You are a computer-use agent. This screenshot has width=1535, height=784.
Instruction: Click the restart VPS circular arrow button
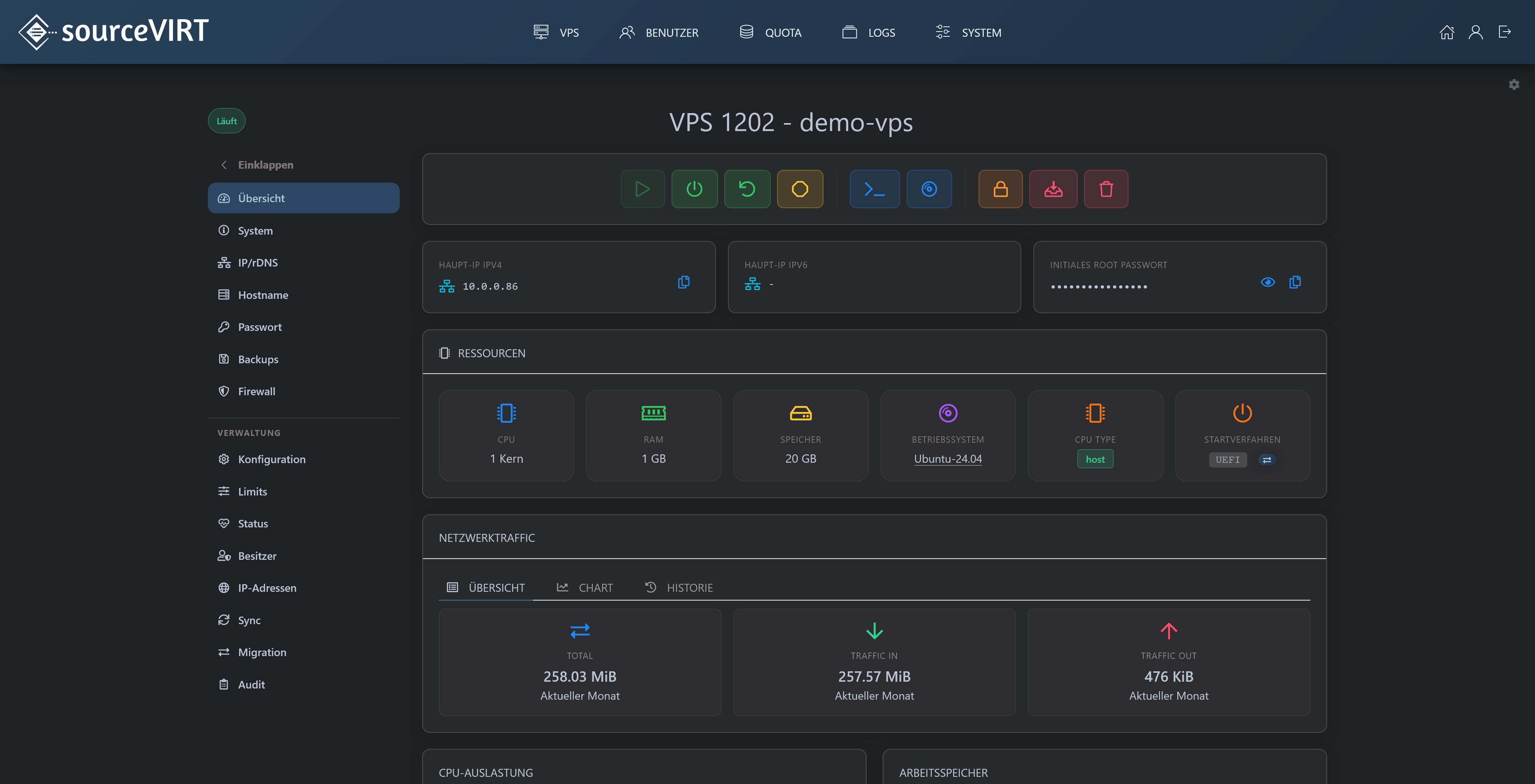(x=747, y=189)
